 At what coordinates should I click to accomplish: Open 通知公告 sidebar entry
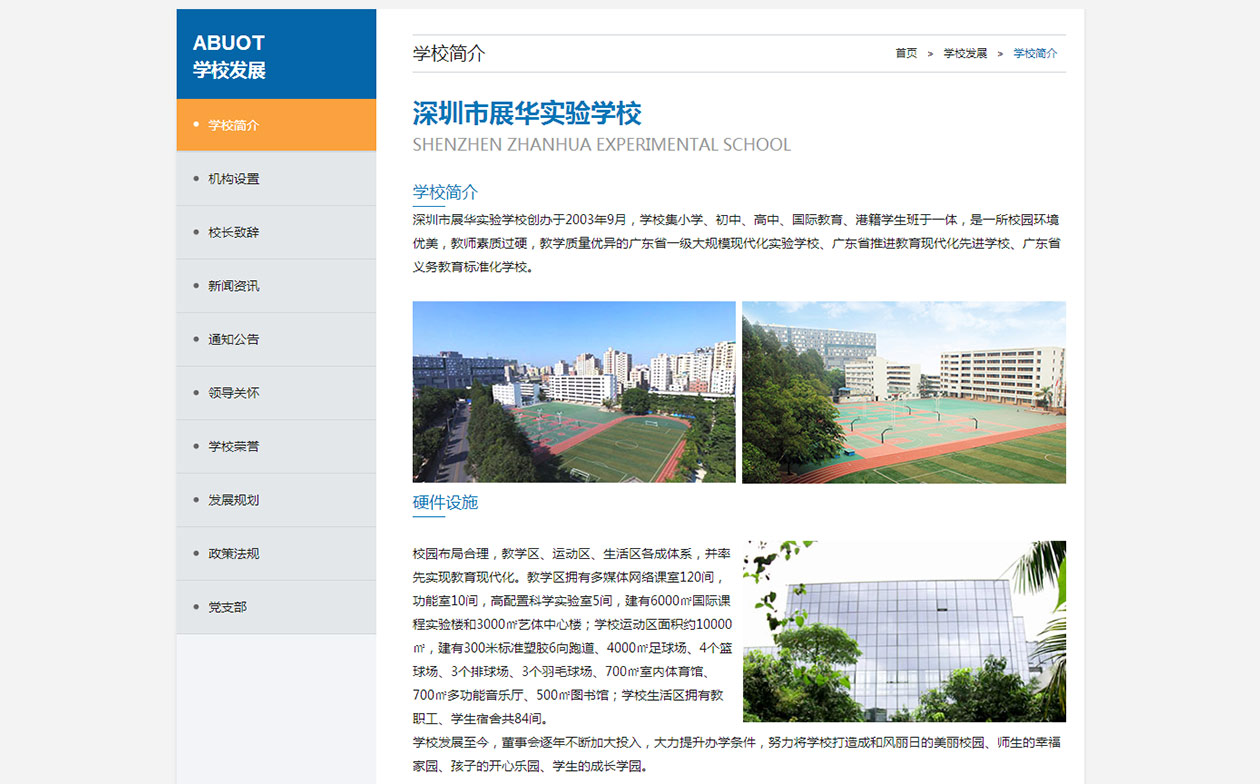[x=276, y=339]
